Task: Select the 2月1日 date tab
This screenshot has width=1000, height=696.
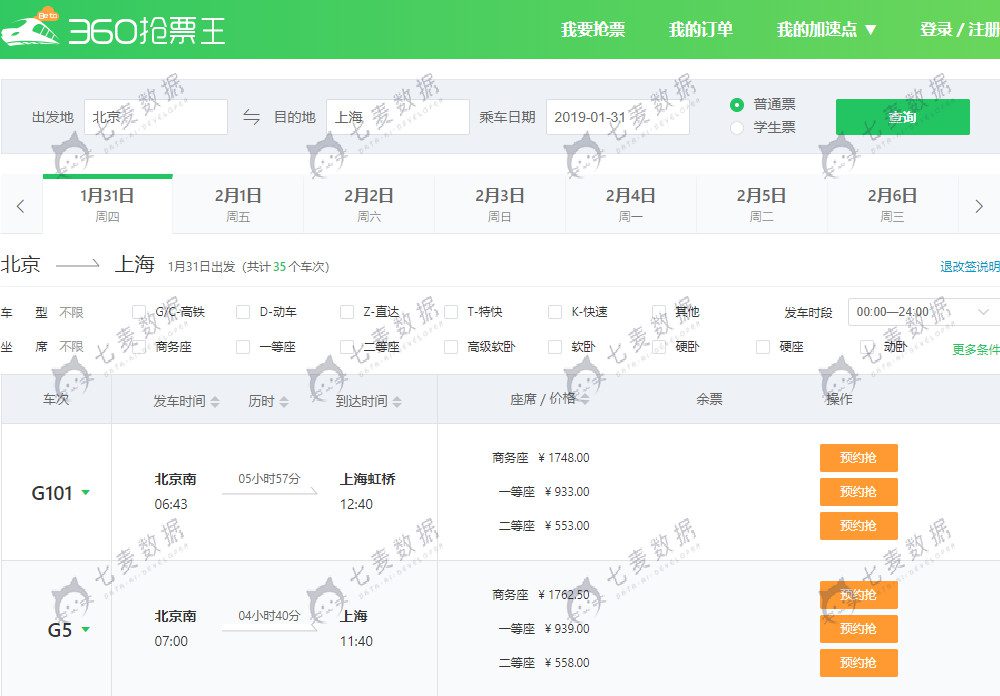Action: [x=238, y=205]
